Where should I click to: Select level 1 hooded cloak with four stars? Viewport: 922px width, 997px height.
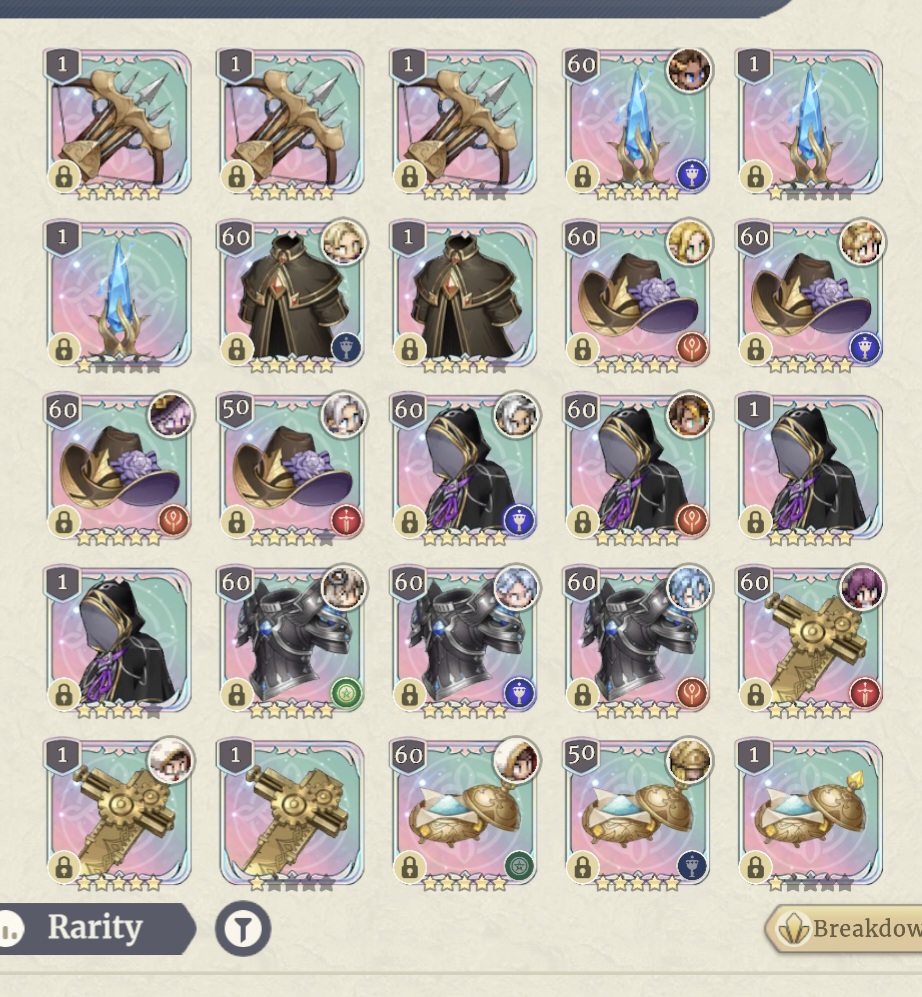[118, 641]
